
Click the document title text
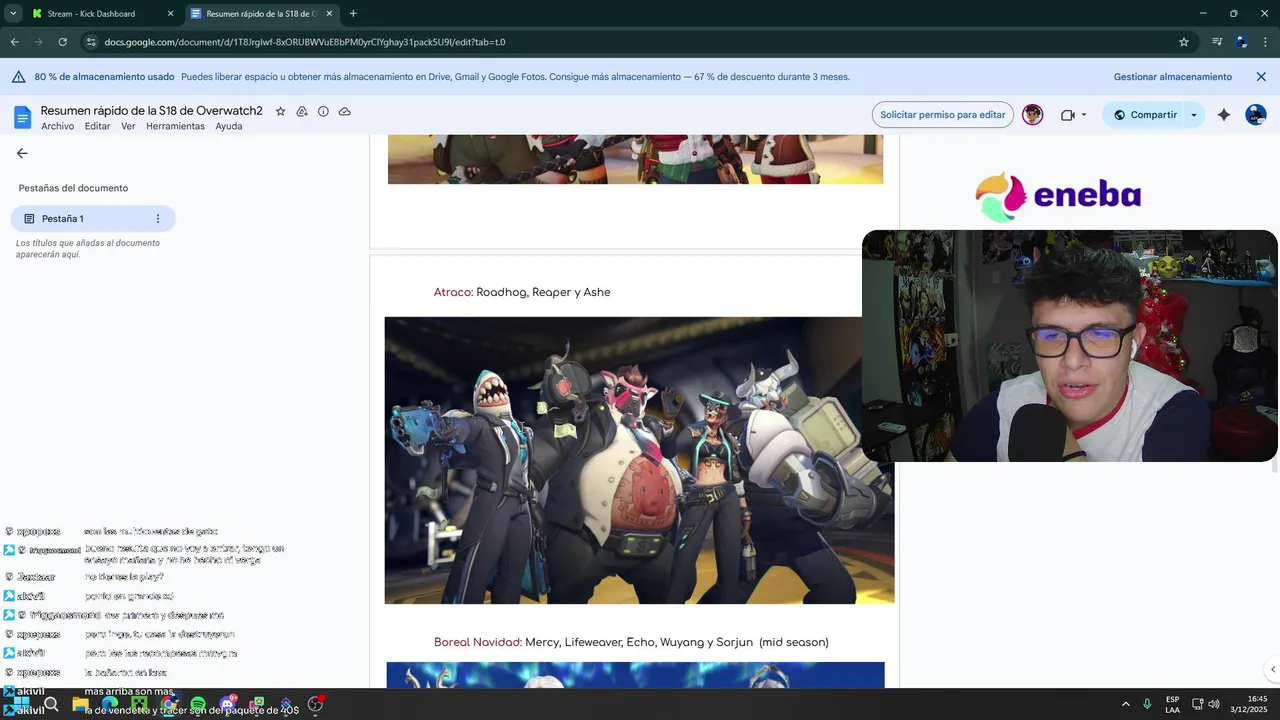152,111
